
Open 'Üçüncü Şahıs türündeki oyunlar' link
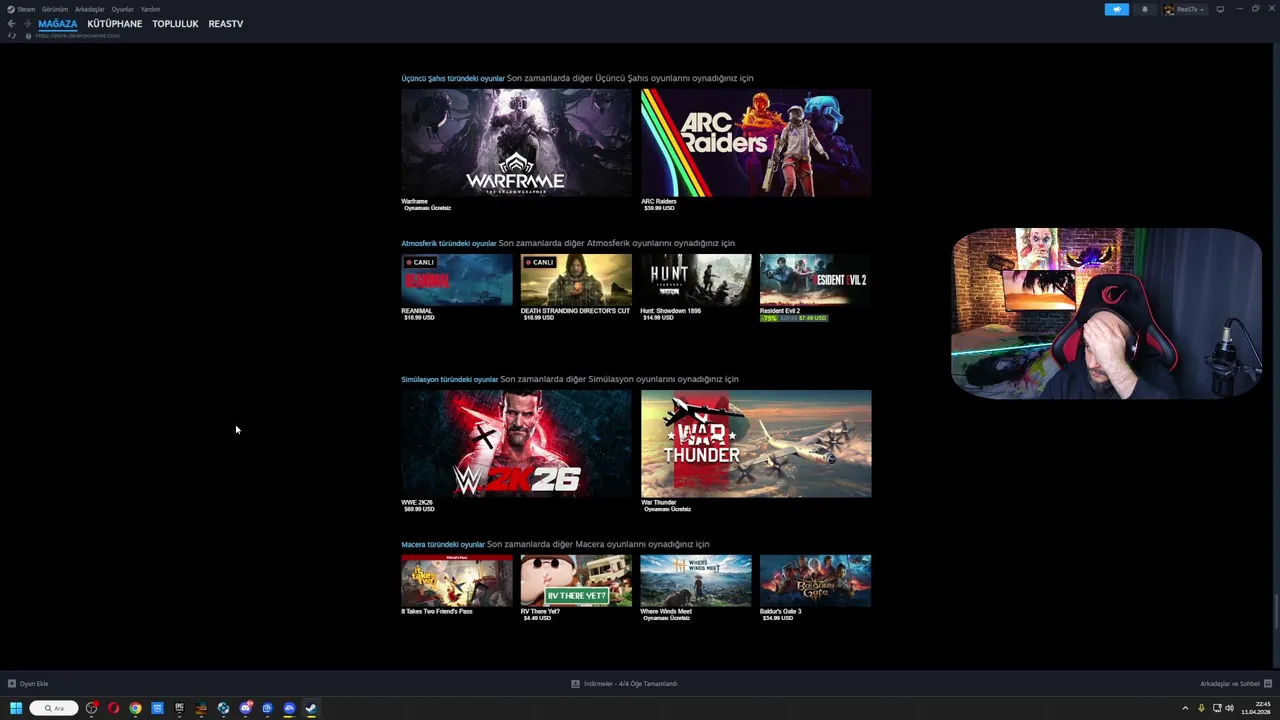click(x=453, y=78)
